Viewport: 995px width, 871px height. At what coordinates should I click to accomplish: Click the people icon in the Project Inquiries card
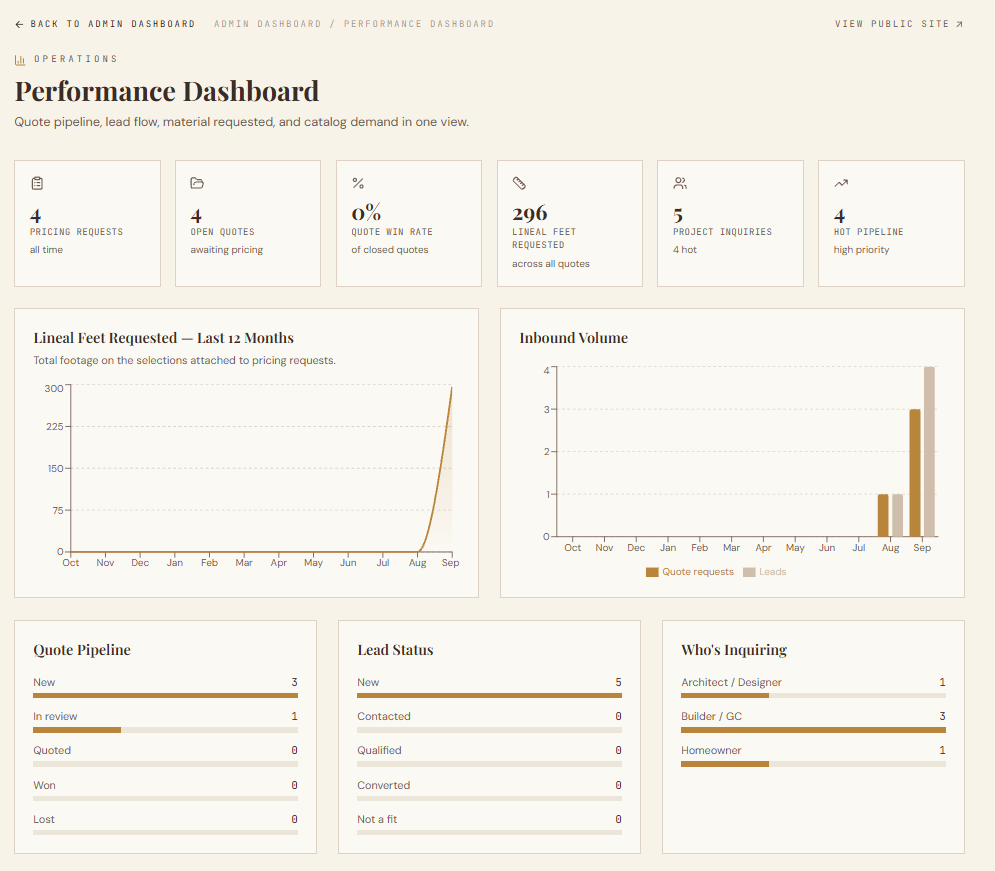click(680, 183)
